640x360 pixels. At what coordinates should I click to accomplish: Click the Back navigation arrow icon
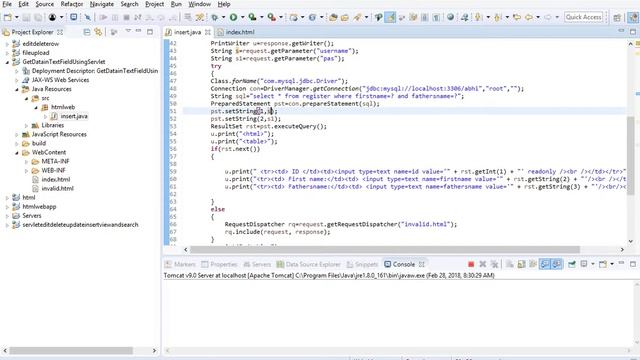tap(529, 17)
